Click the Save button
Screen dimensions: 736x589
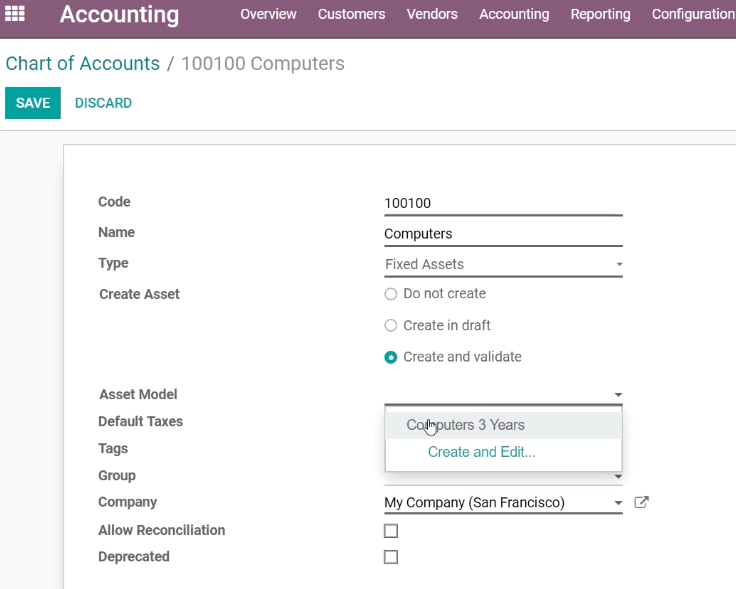[33, 103]
